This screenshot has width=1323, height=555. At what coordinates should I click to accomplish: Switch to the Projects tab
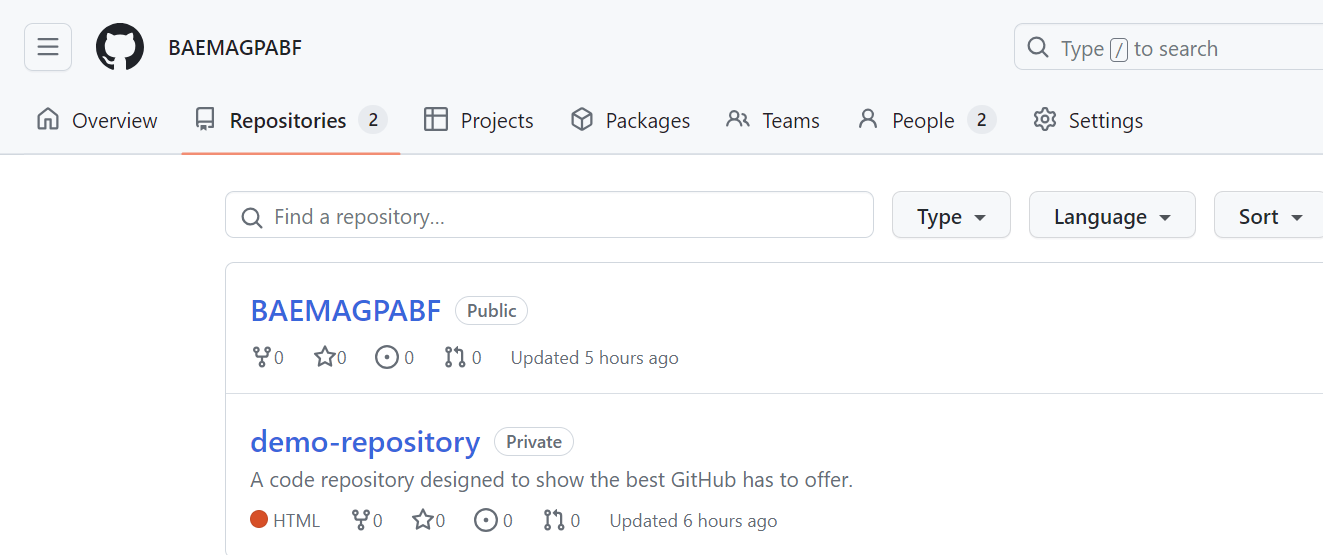479,121
